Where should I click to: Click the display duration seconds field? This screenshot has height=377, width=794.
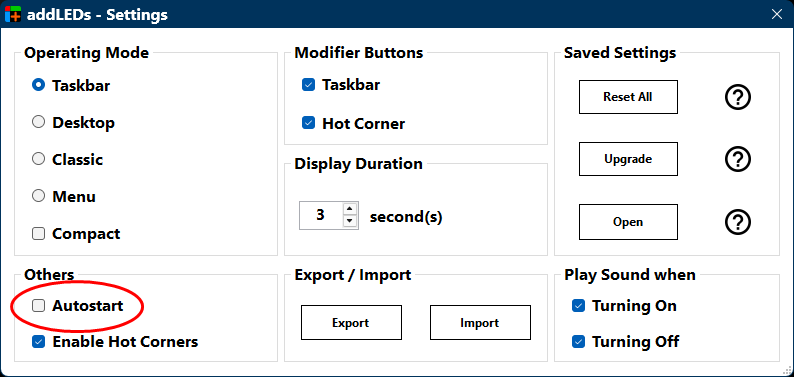[x=321, y=215]
